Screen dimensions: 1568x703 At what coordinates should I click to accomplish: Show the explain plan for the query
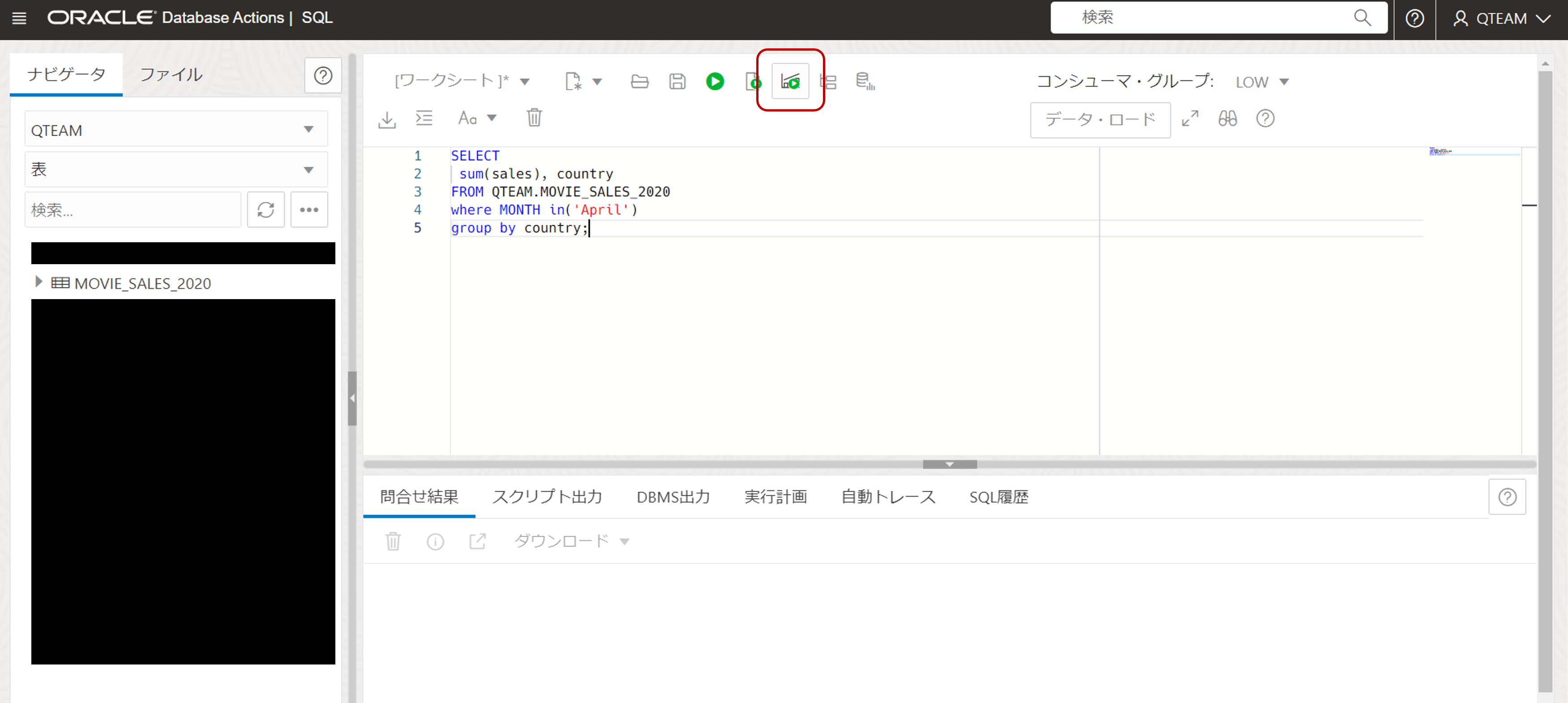(789, 81)
